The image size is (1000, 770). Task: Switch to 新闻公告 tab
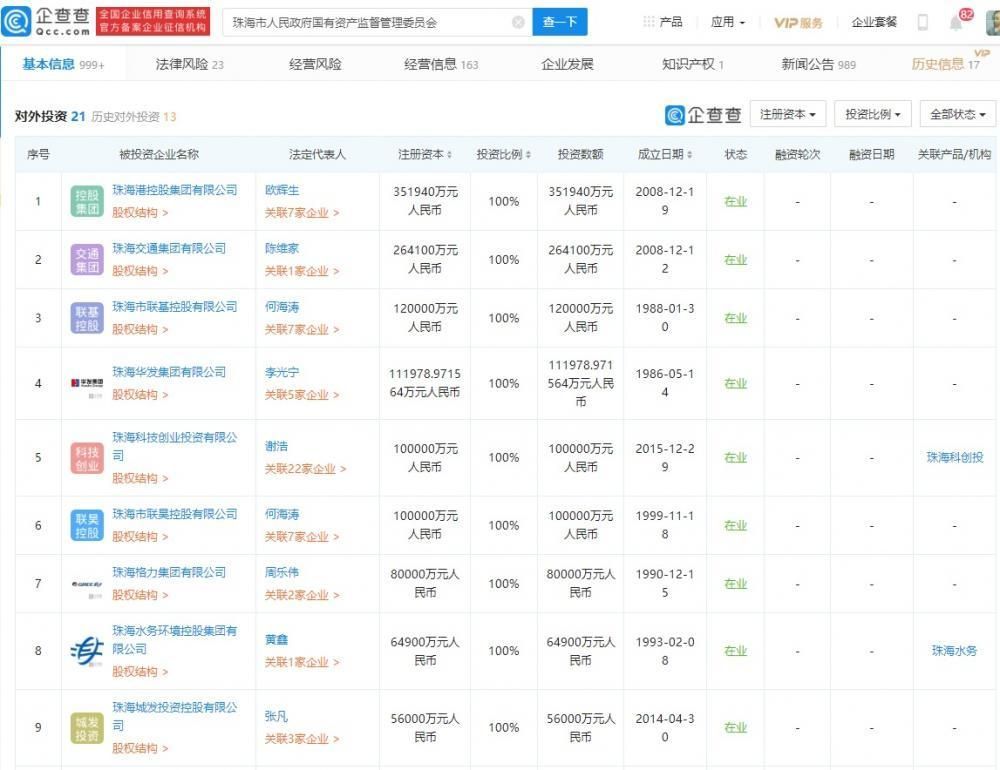818,64
